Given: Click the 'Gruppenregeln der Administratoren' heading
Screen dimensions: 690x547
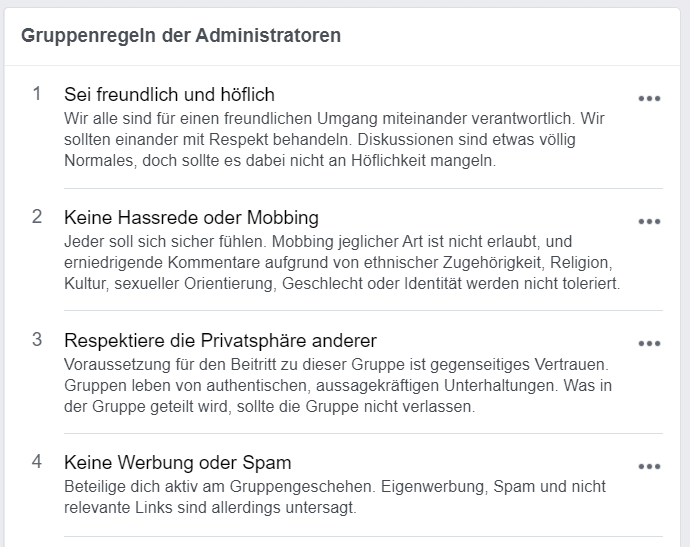Looking at the screenshot, I should pos(181,35).
